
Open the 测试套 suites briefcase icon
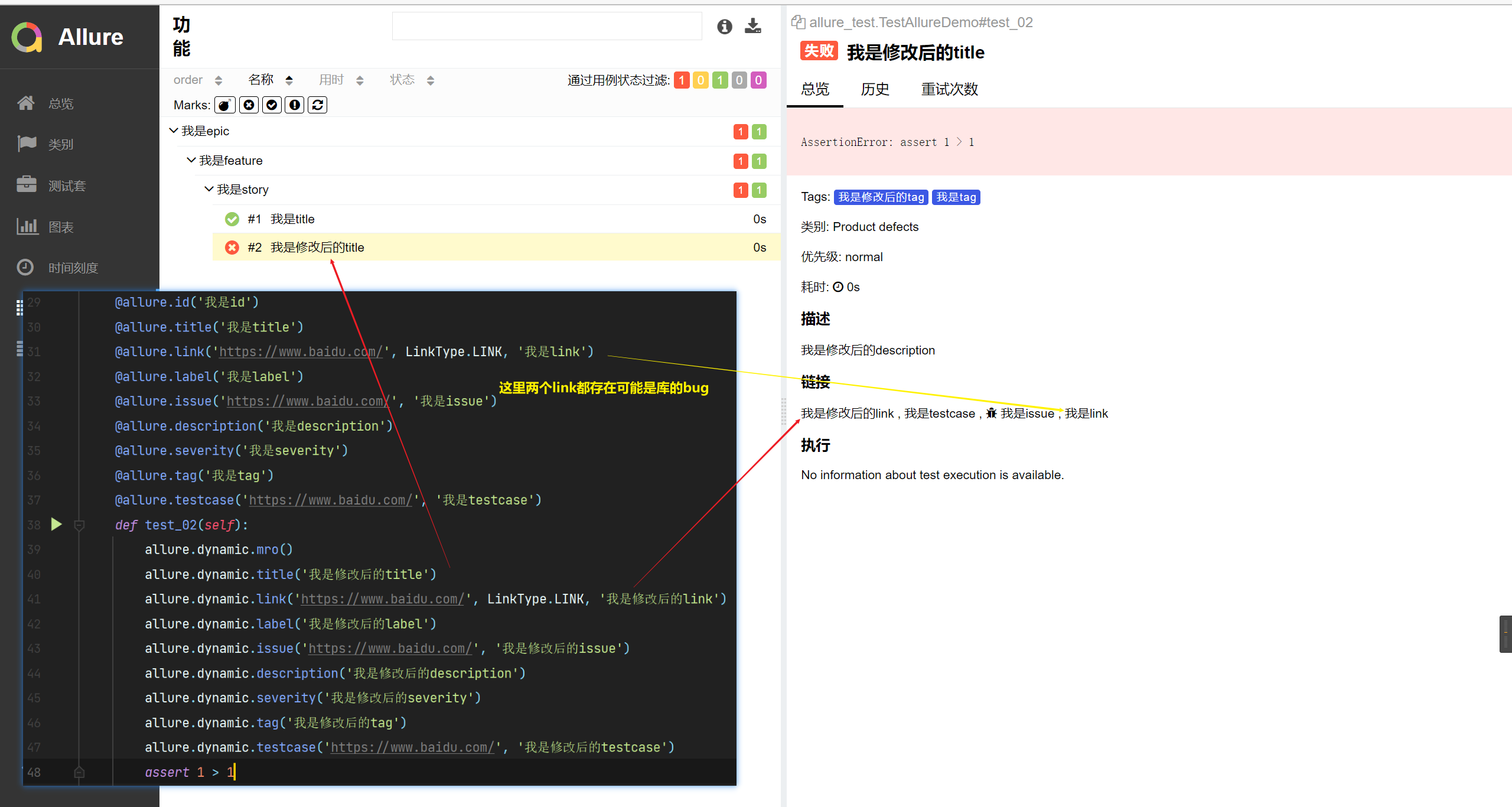(x=27, y=185)
